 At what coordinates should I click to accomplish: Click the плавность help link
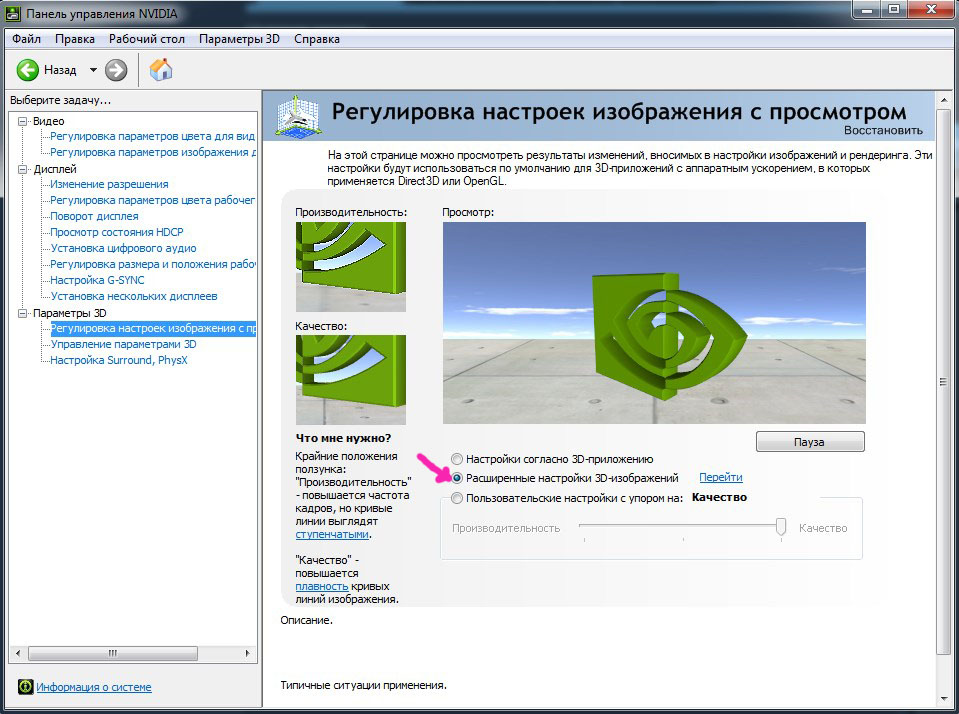pos(322,586)
